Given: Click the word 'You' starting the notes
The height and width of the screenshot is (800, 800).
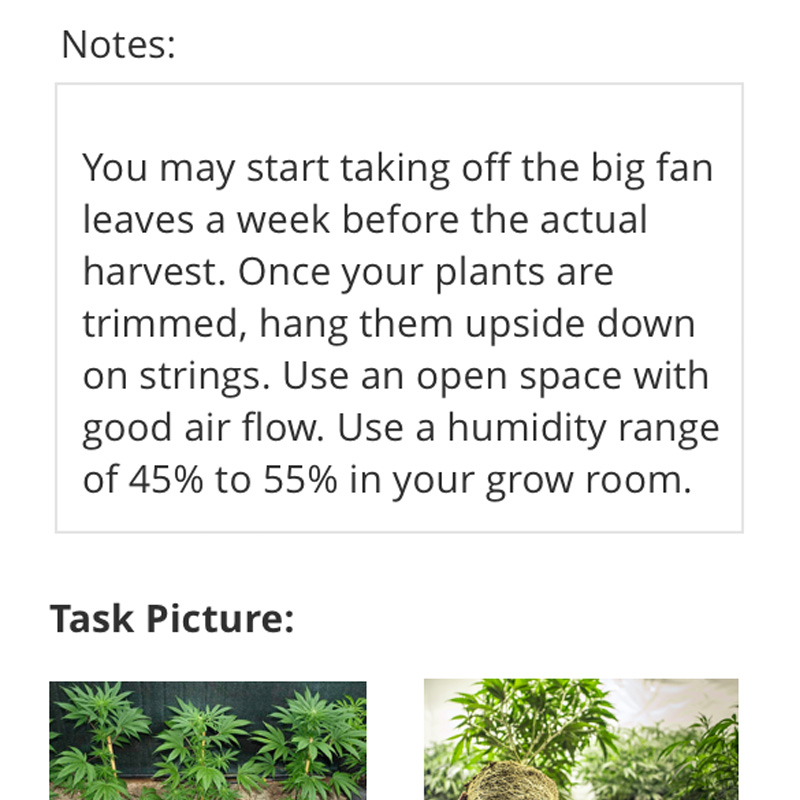Looking at the screenshot, I should (115, 167).
